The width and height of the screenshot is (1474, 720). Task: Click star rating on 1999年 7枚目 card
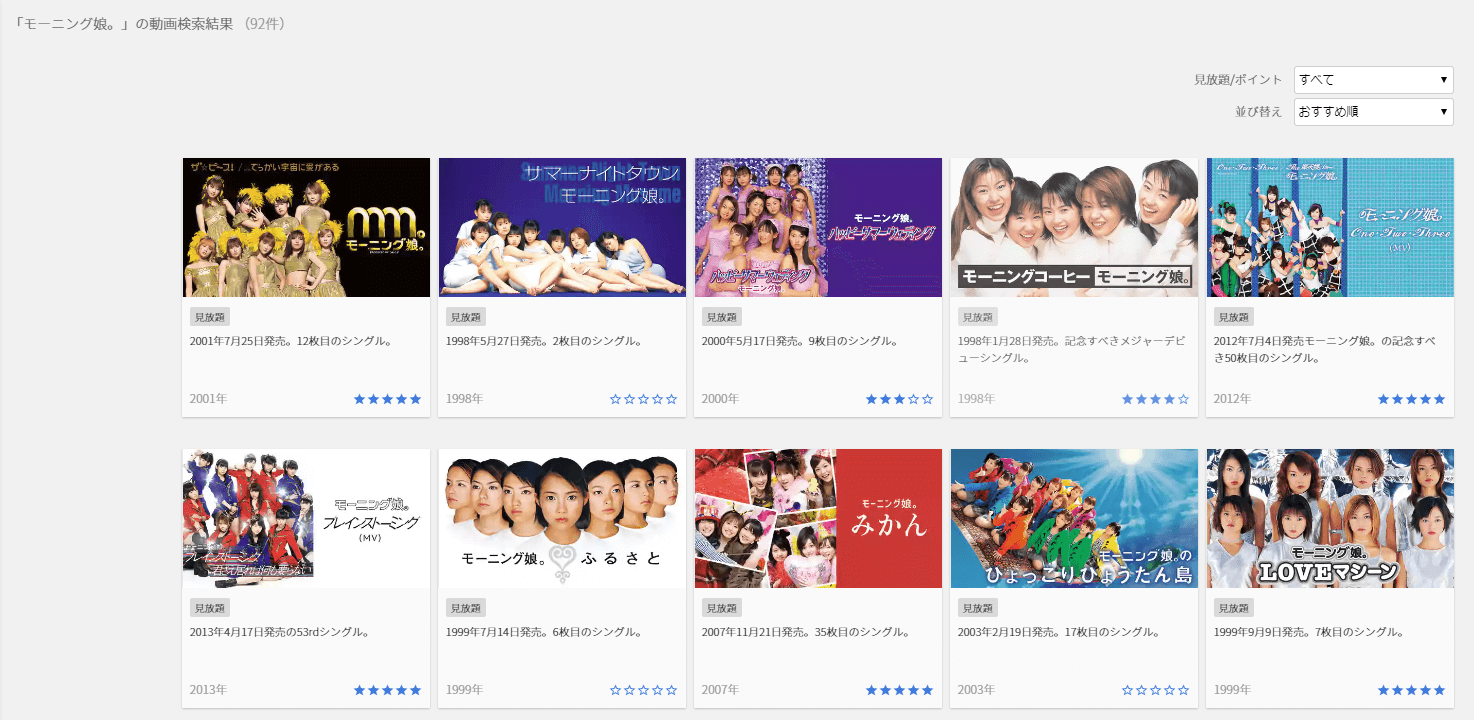1412,690
